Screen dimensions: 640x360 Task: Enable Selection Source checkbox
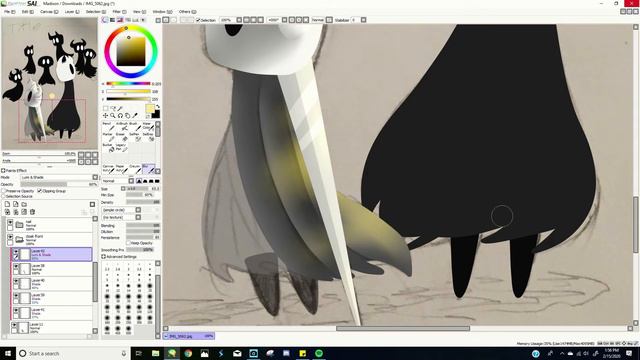click(3, 196)
